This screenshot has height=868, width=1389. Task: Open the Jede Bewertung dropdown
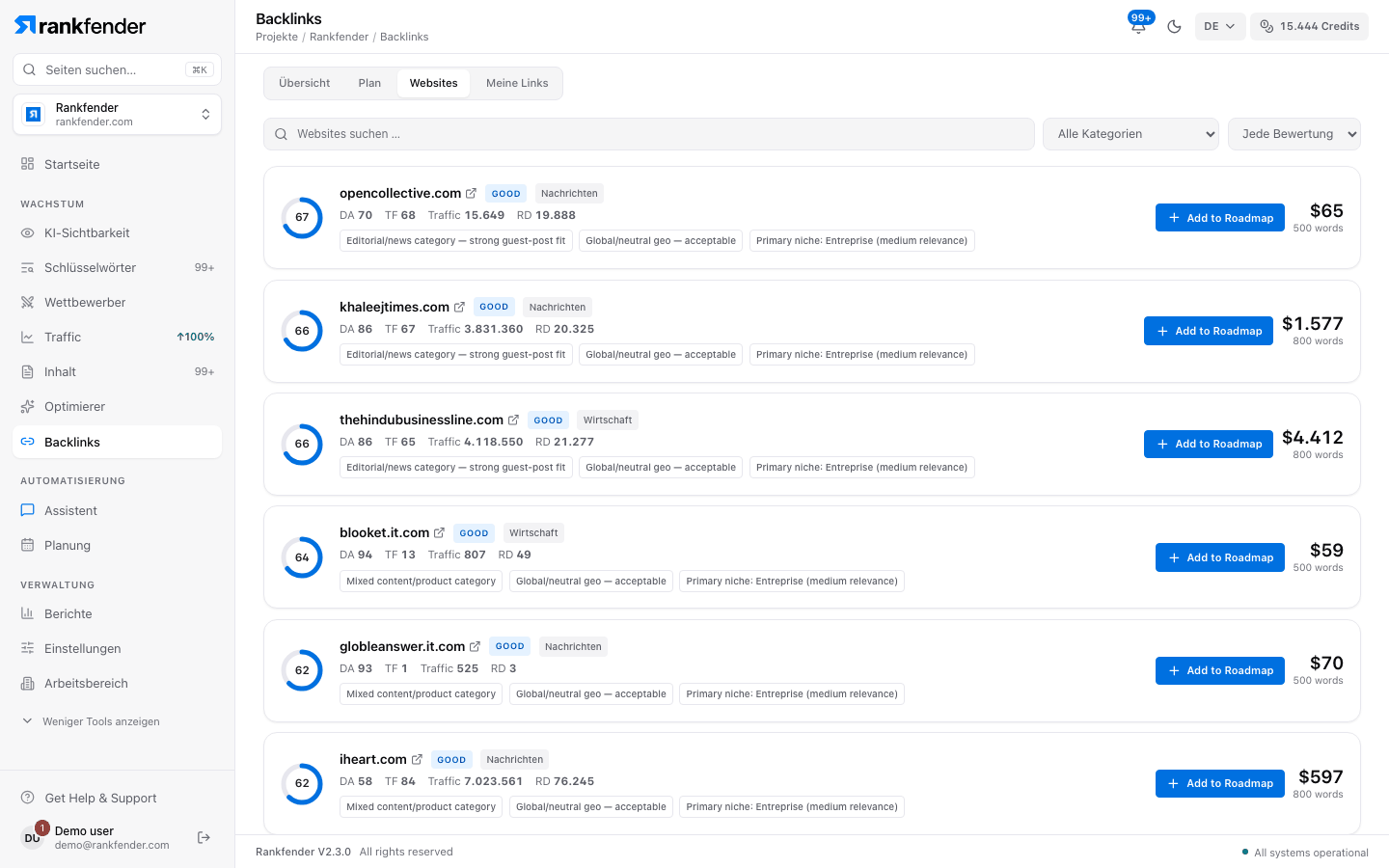click(x=1294, y=134)
